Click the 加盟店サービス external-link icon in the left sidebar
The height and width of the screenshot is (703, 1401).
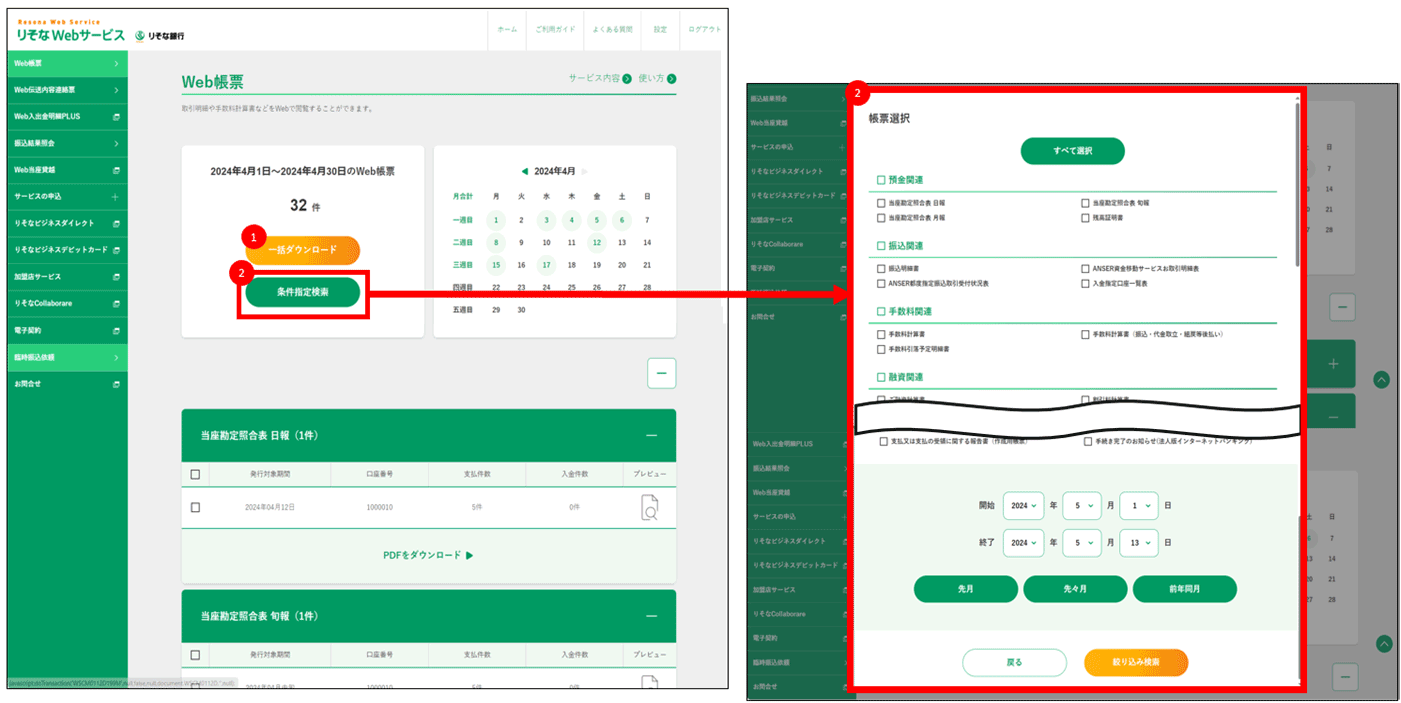(117, 277)
